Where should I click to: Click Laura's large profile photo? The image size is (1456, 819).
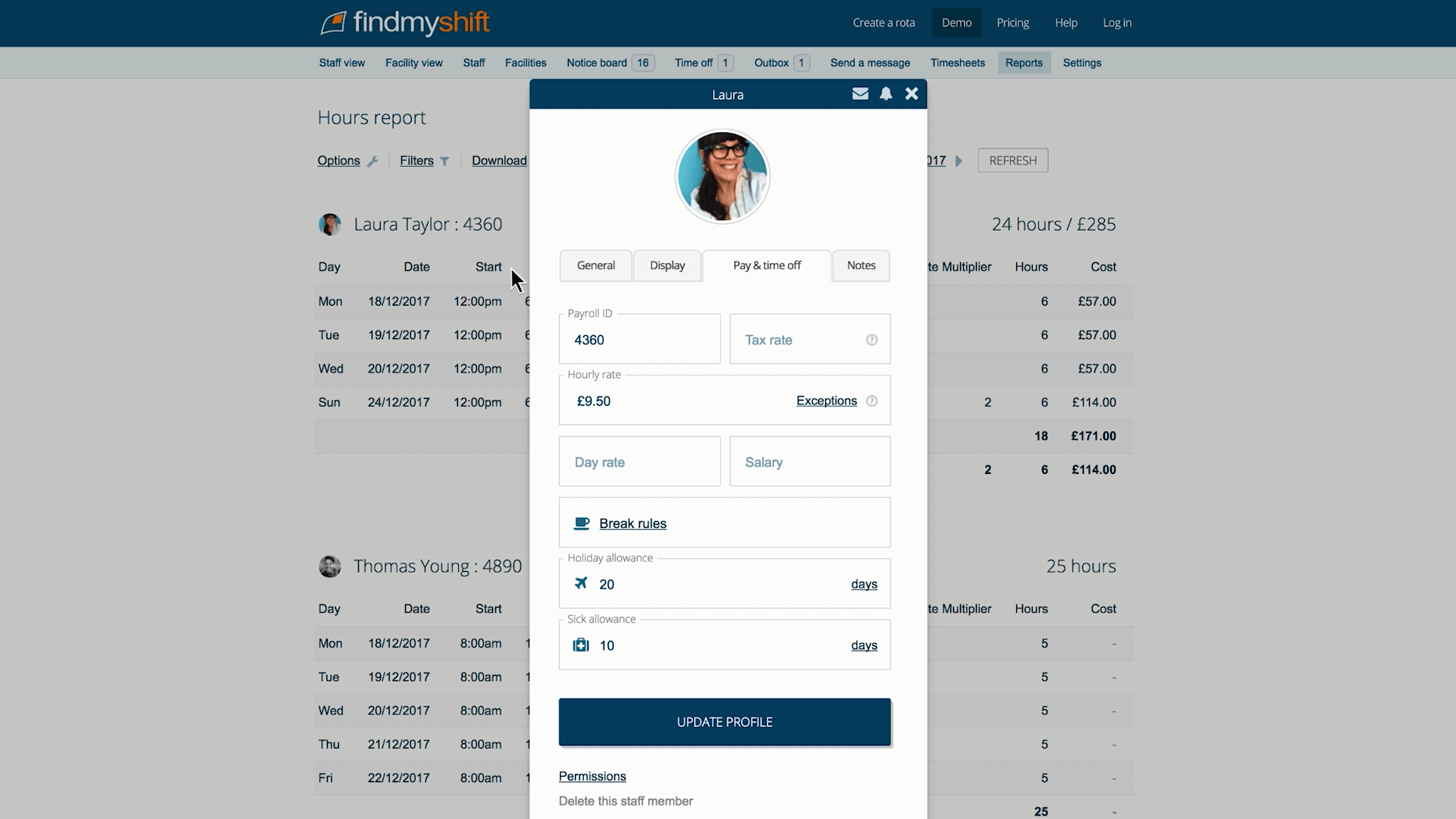723,176
